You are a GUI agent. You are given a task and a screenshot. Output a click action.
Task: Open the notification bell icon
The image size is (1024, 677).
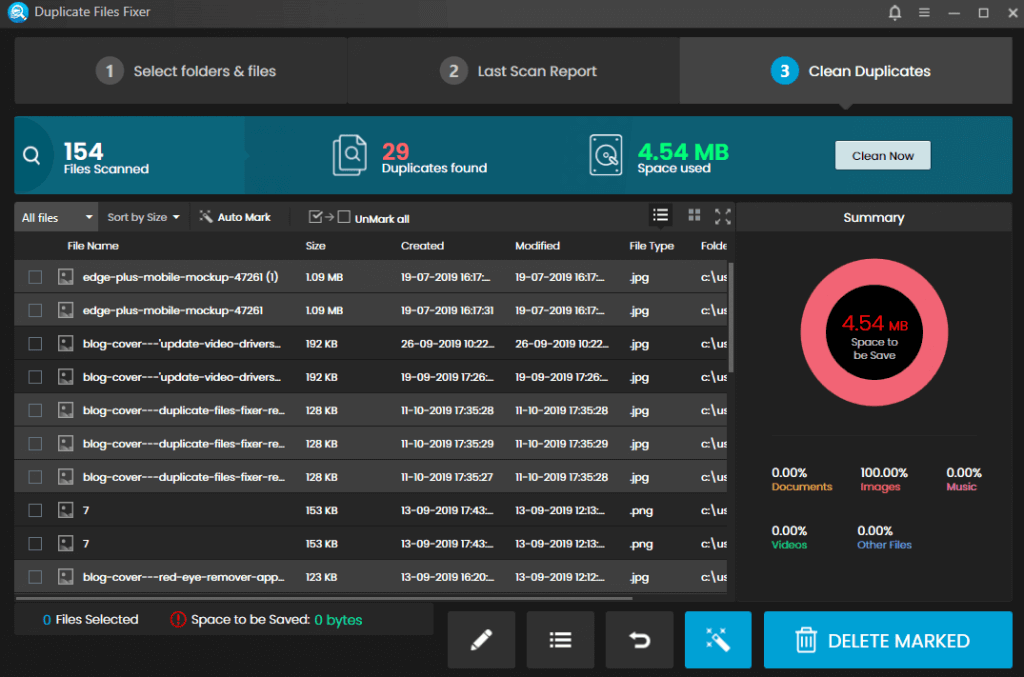tap(895, 12)
